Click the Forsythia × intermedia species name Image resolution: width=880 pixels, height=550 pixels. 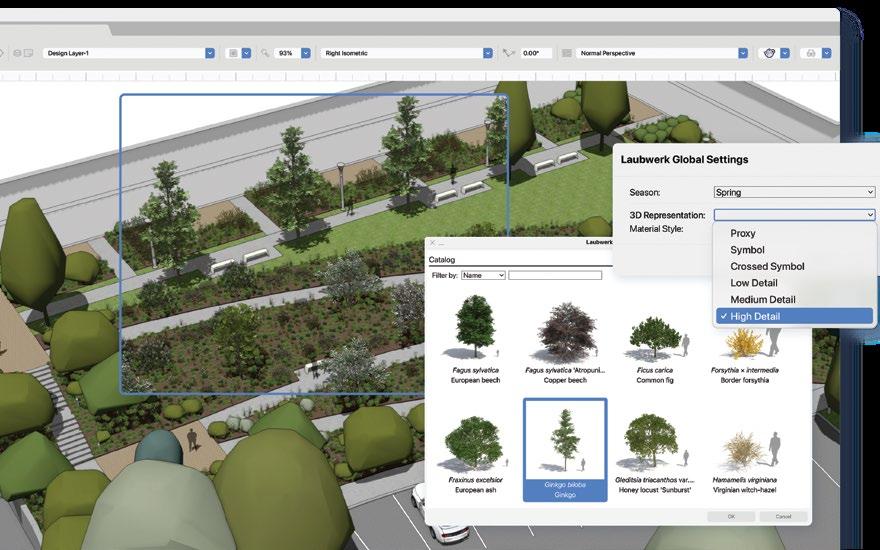pyautogui.click(x=744, y=370)
